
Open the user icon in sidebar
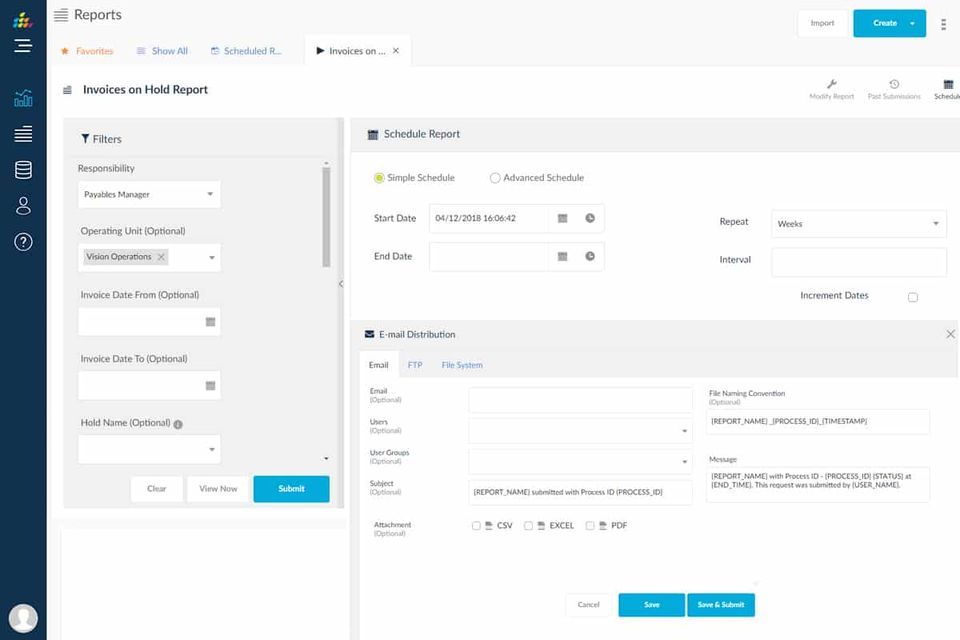pyautogui.click(x=23, y=206)
